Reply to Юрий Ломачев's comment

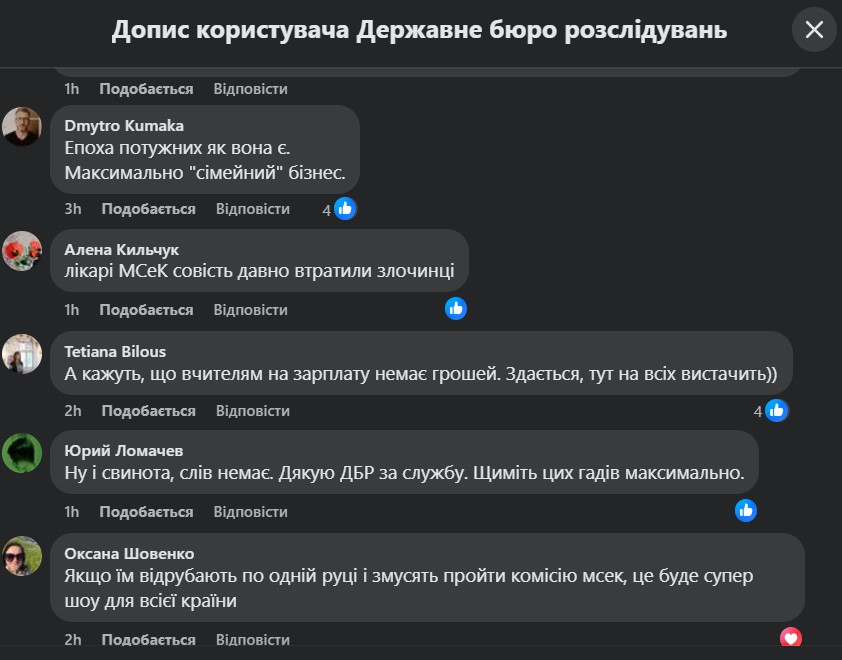coord(250,512)
